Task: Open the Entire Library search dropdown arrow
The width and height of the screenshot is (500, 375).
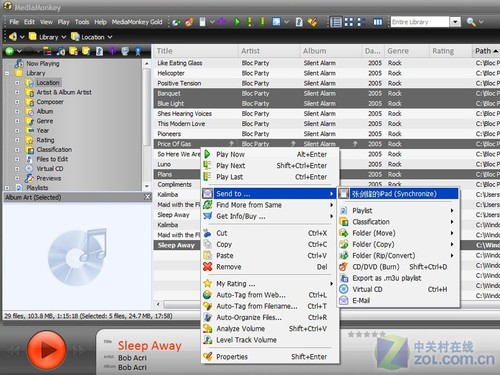Action: pos(455,22)
